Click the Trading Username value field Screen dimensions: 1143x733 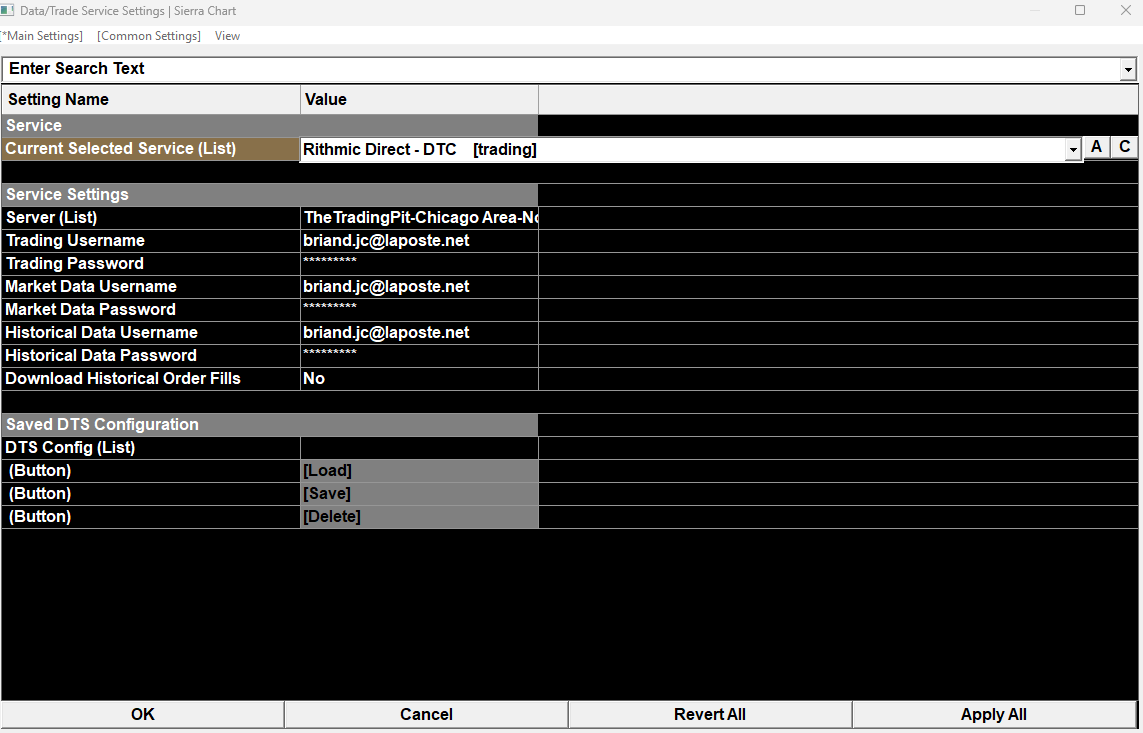[419, 240]
